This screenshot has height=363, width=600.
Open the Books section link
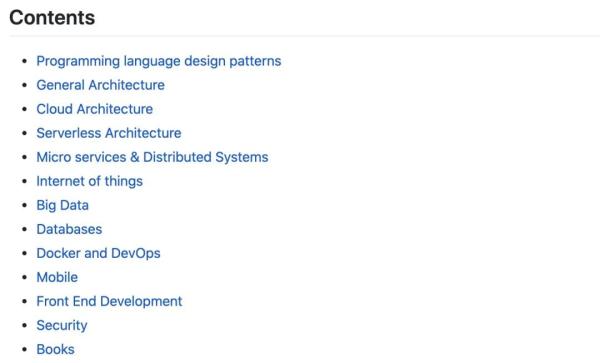click(x=55, y=349)
